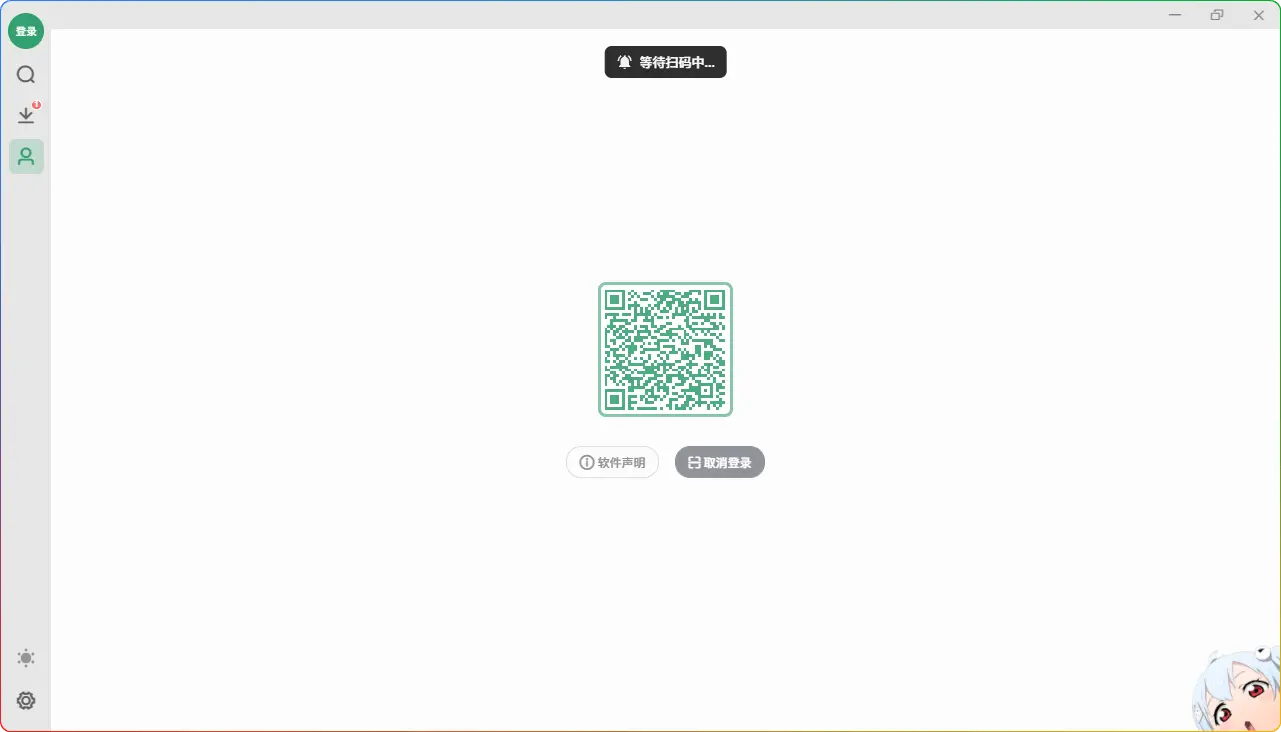Open the search page from sidebar

[x=26, y=75]
